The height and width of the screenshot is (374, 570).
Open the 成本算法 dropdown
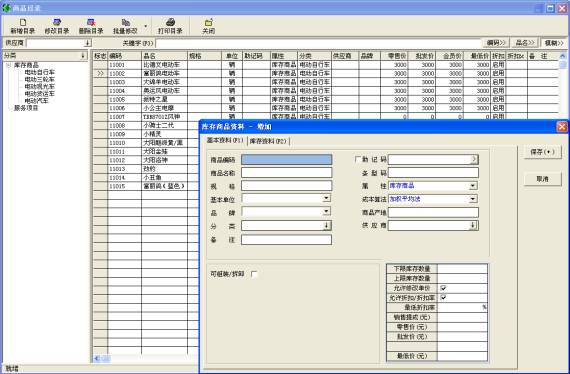[x=473, y=199]
